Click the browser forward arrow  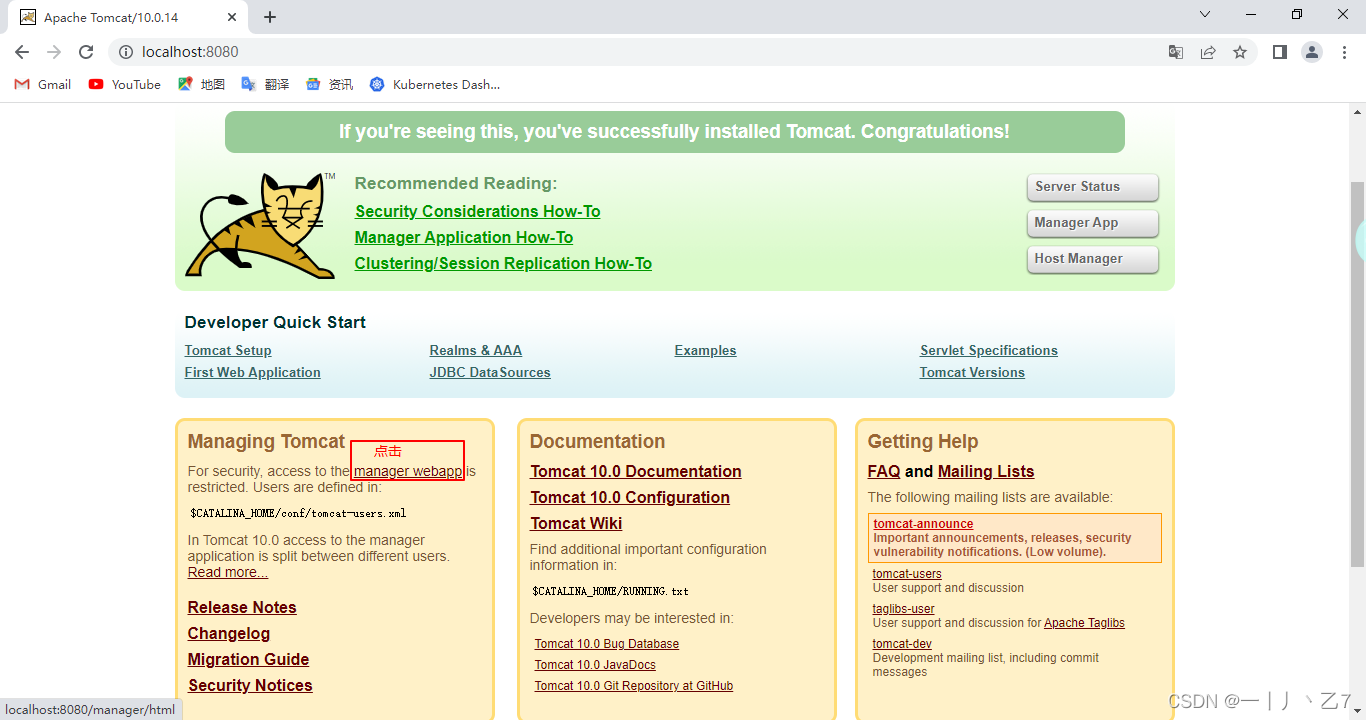[54, 52]
